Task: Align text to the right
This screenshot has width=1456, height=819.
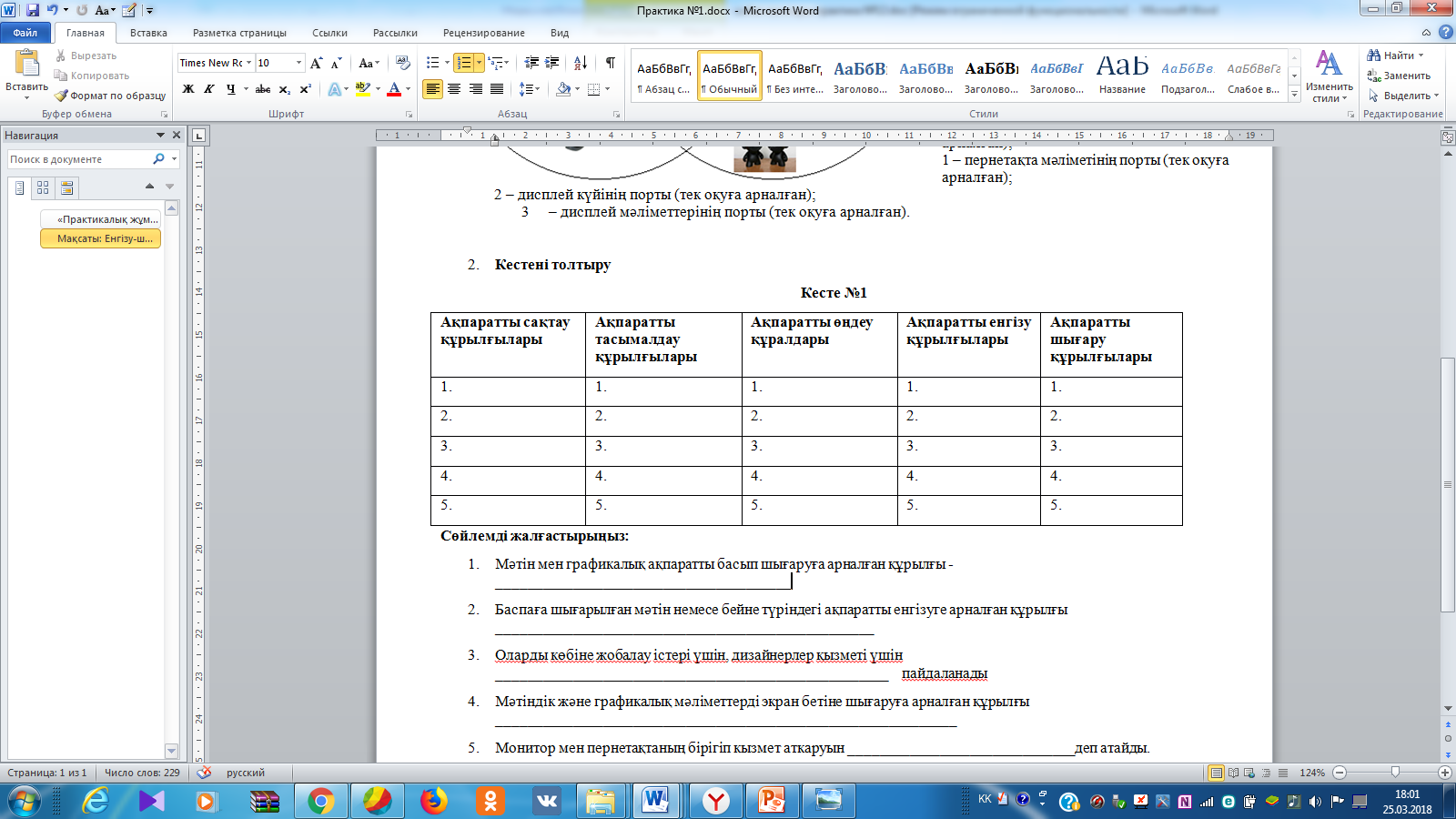Action: coord(475,89)
